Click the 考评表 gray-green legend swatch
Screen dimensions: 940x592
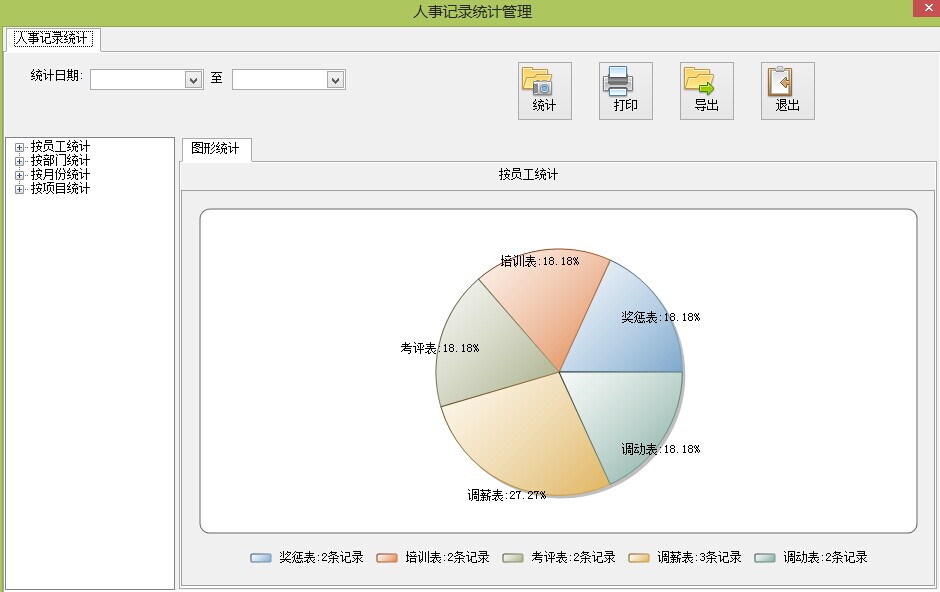pos(512,558)
